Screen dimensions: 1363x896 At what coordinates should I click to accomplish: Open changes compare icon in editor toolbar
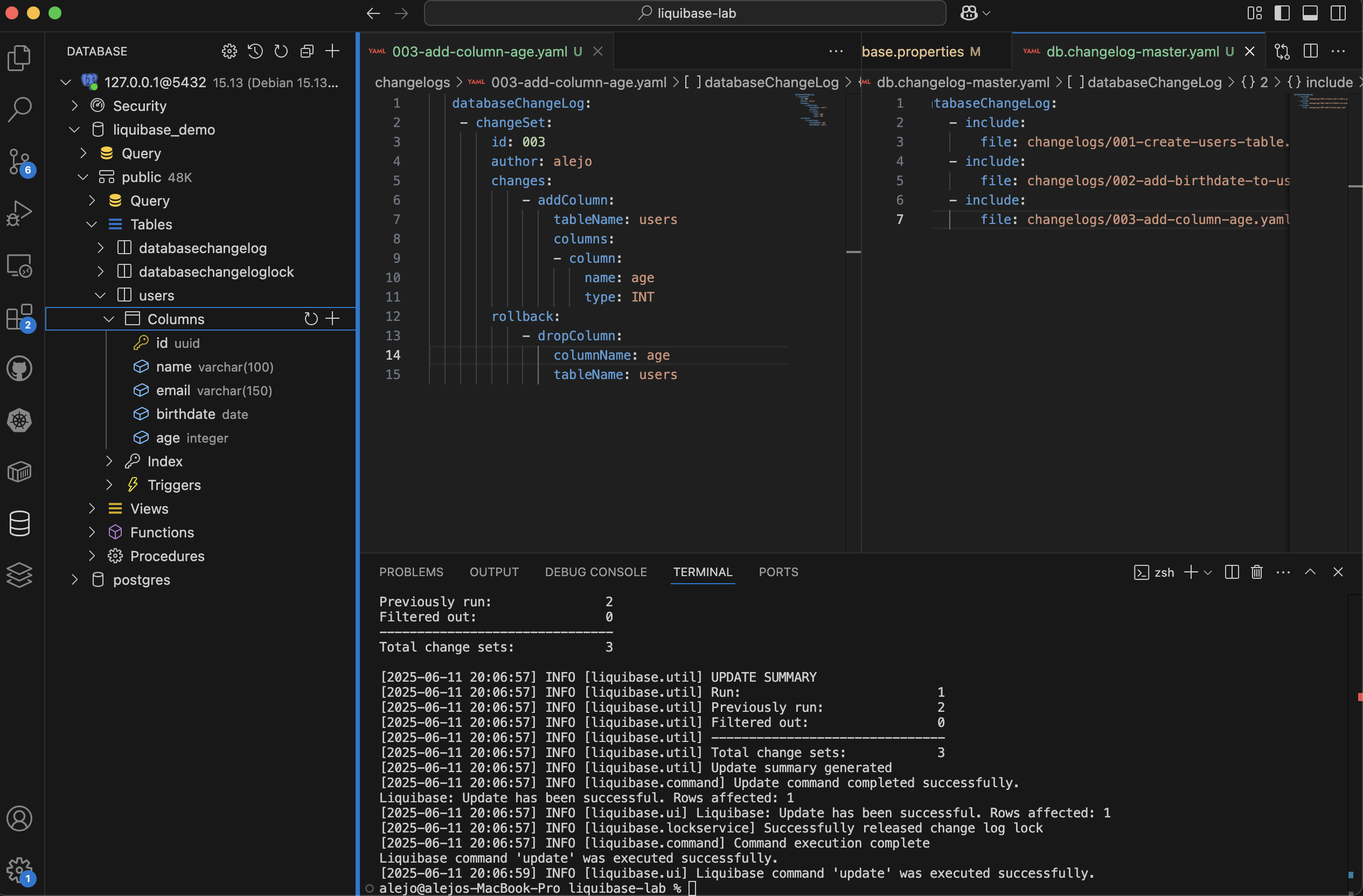(x=1282, y=52)
